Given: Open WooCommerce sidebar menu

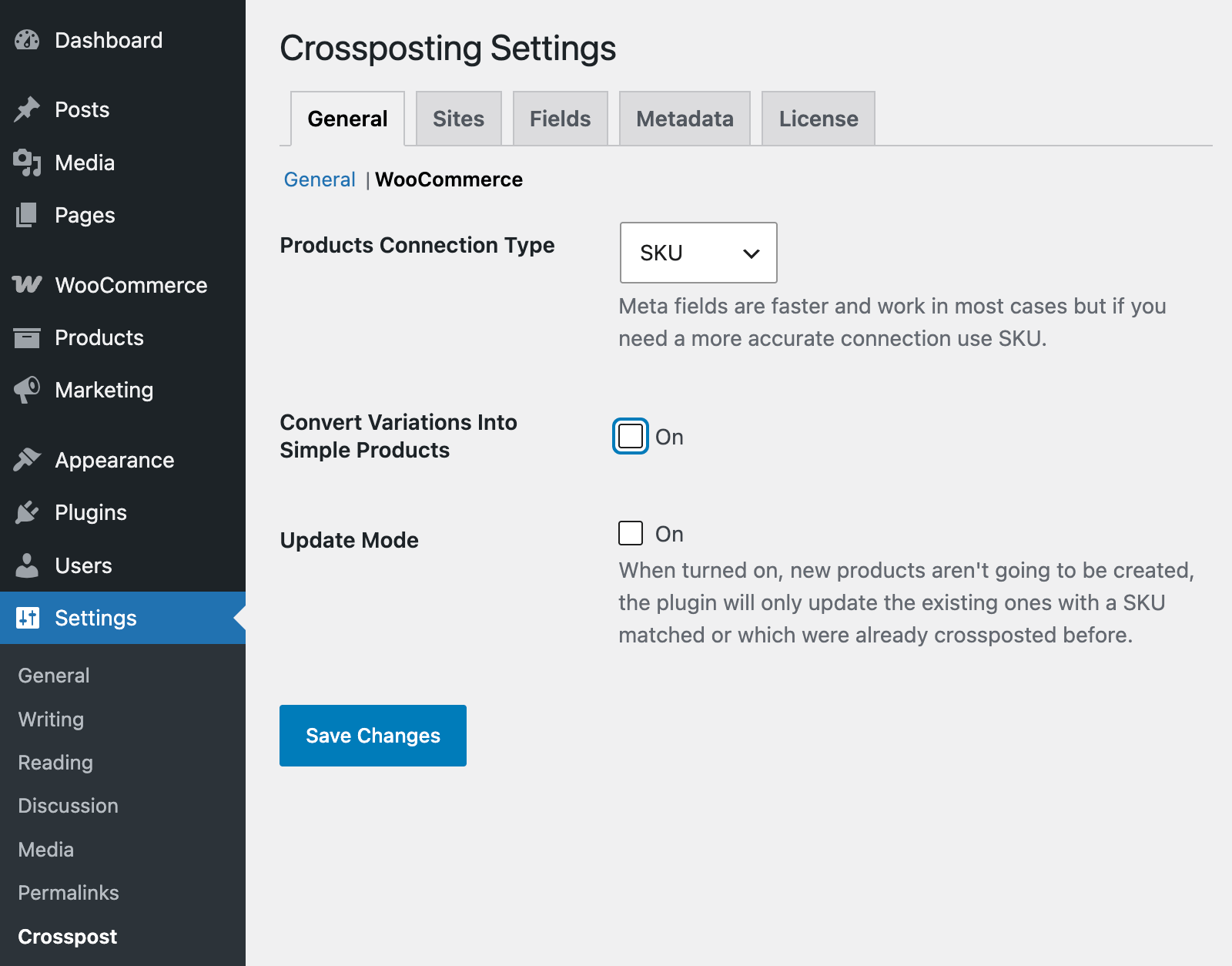Looking at the screenshot, I should (x=122, y=285).
